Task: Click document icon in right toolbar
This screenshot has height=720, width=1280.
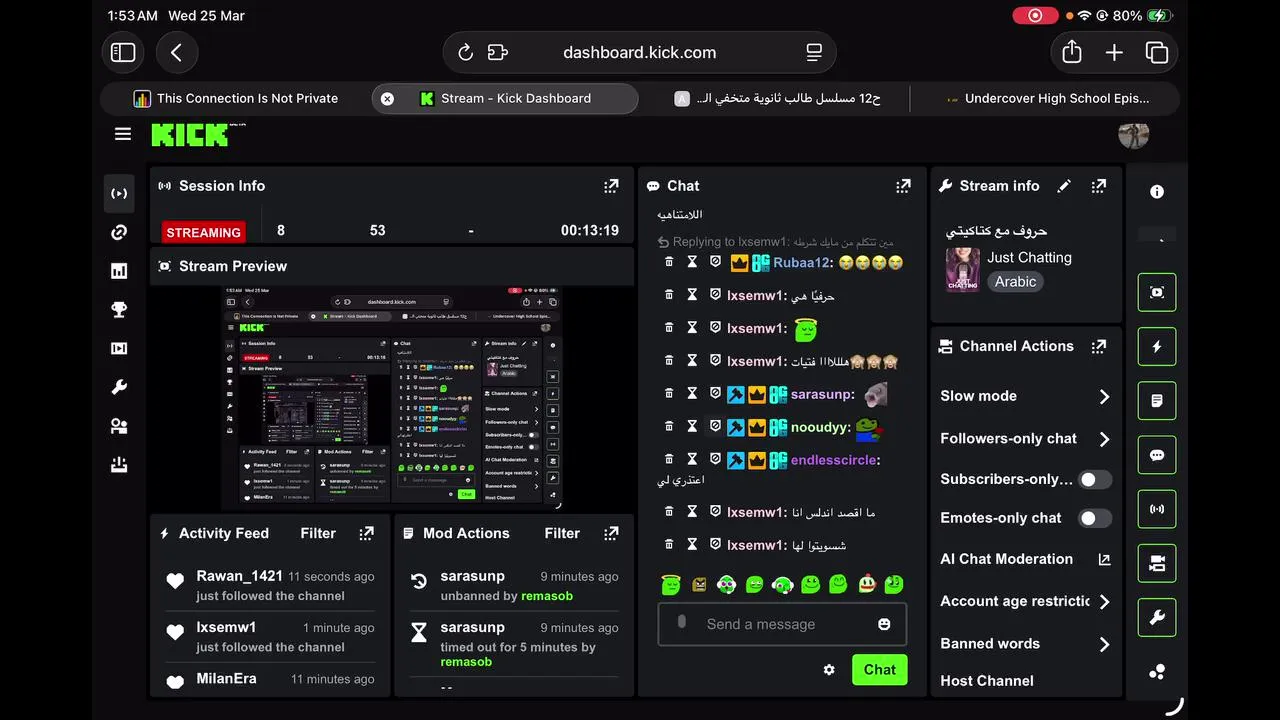Action: (1157, 401)
